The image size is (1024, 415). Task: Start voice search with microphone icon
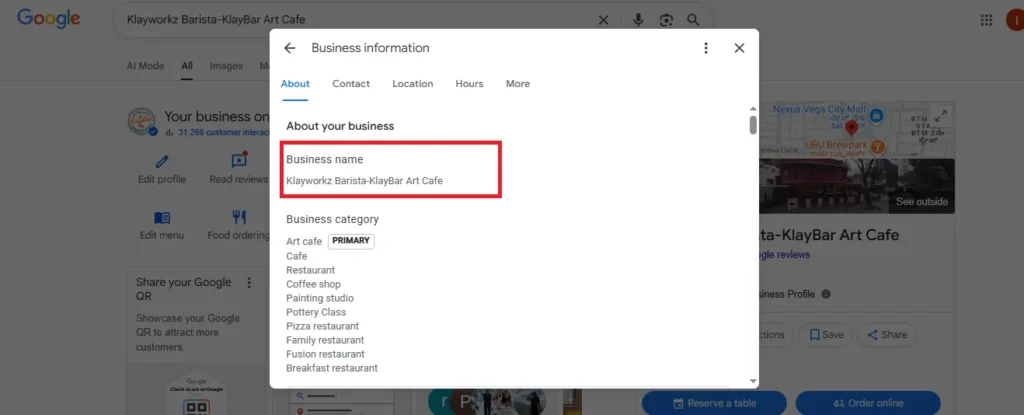[x=639, y=20]
